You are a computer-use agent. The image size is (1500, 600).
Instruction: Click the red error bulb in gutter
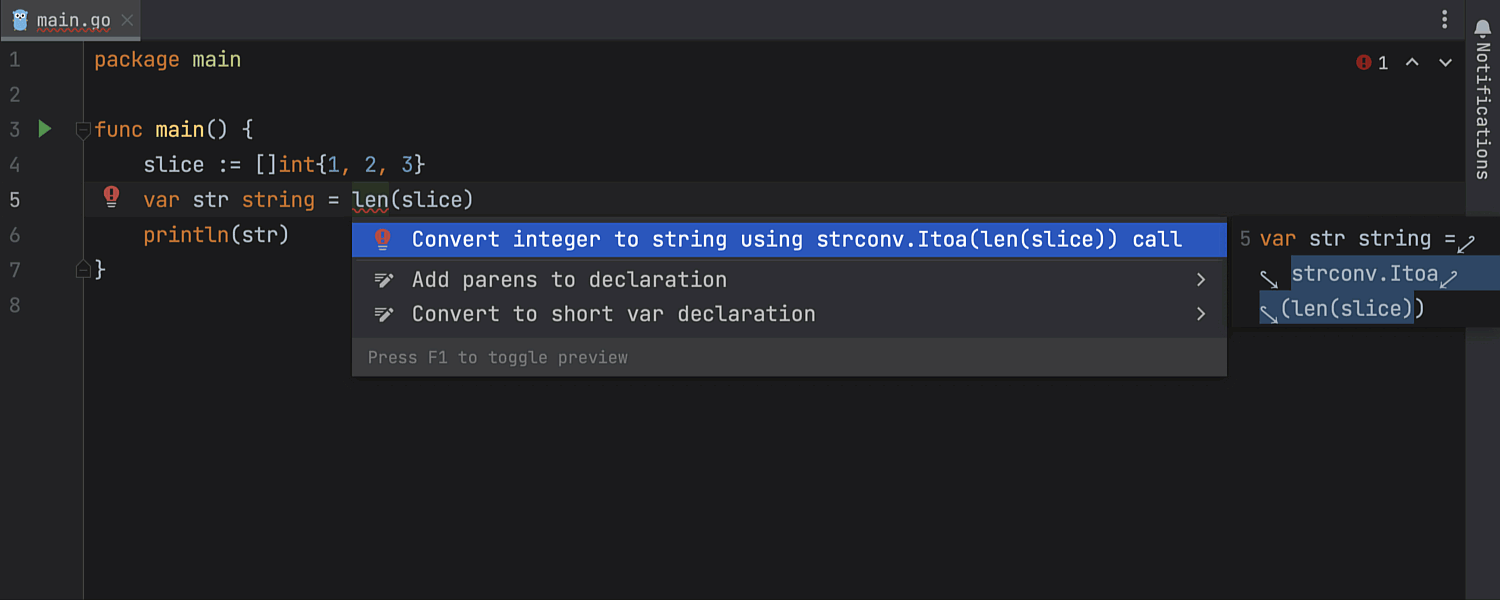(112, 197)
